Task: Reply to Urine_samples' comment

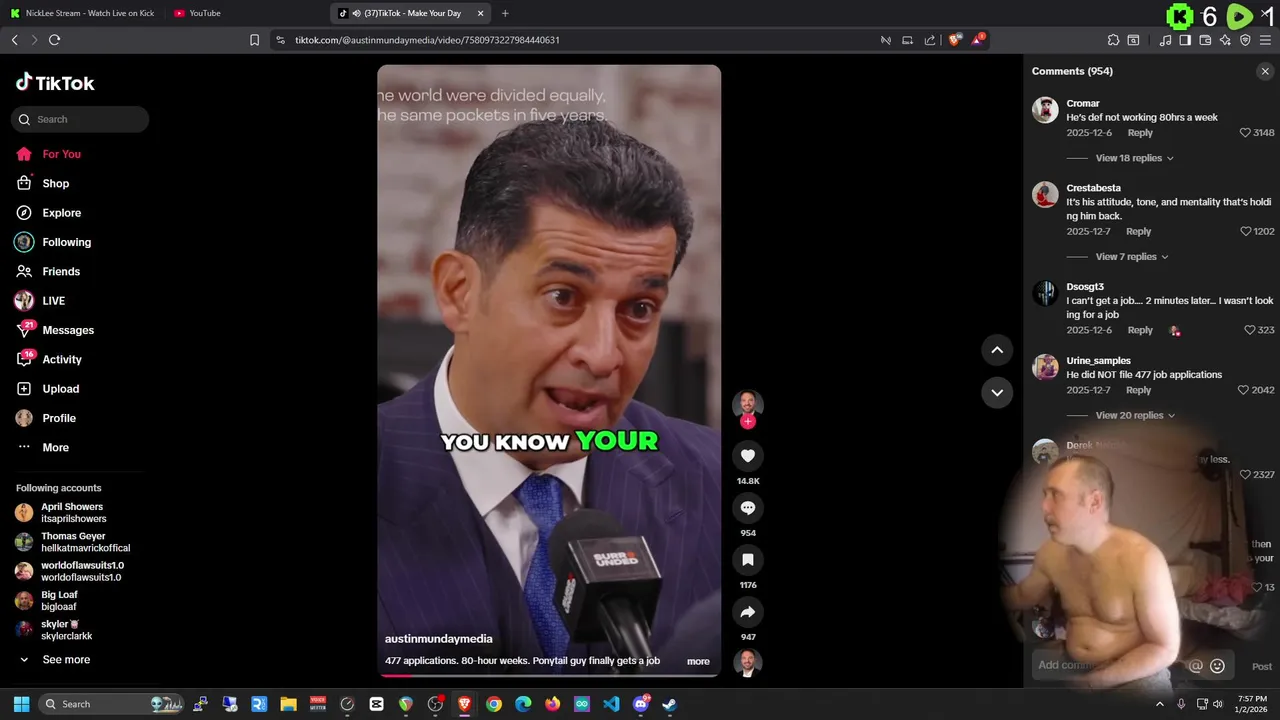Action: (x=1138, y=390)
